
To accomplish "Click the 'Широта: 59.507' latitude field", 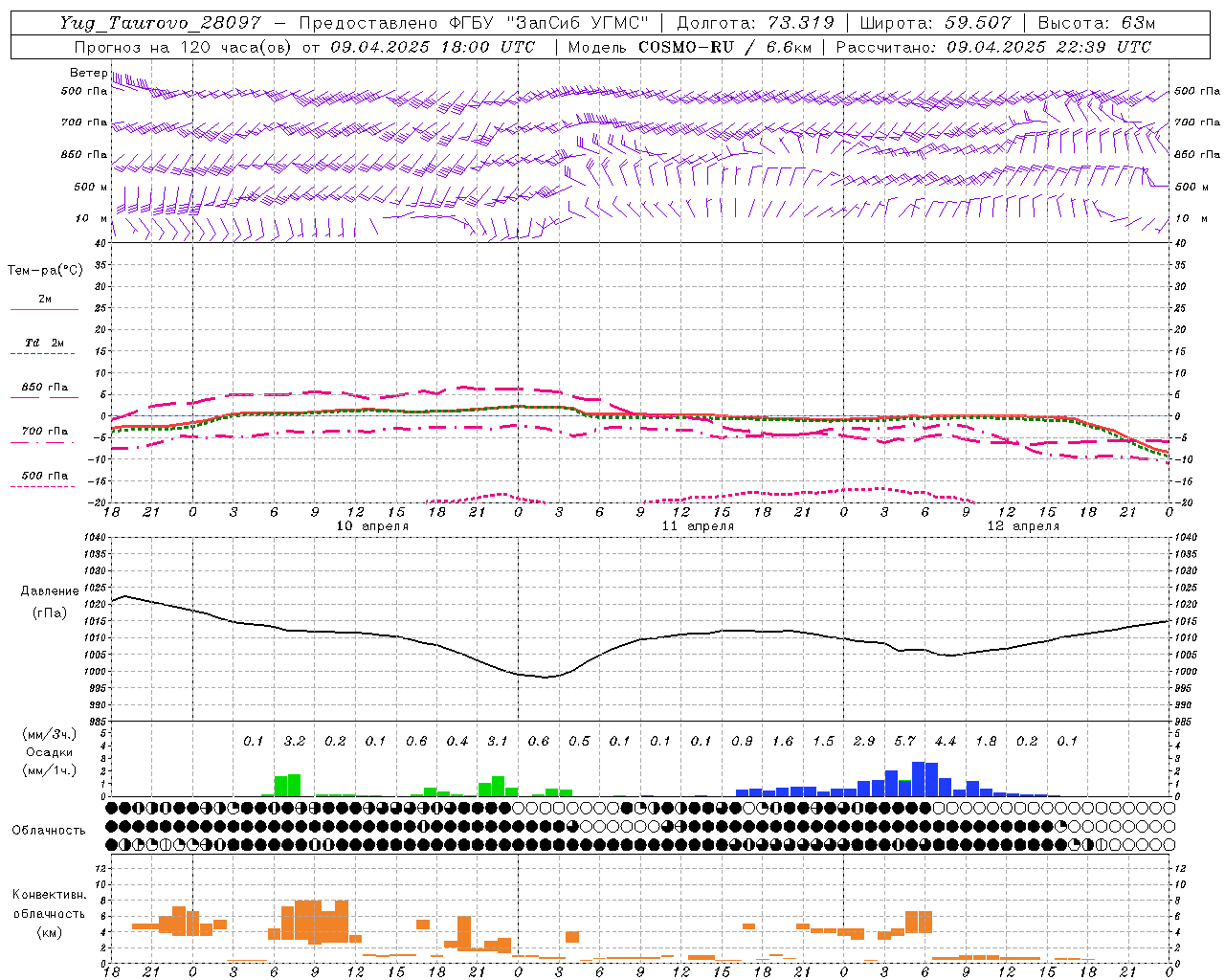I will (935, 23).
